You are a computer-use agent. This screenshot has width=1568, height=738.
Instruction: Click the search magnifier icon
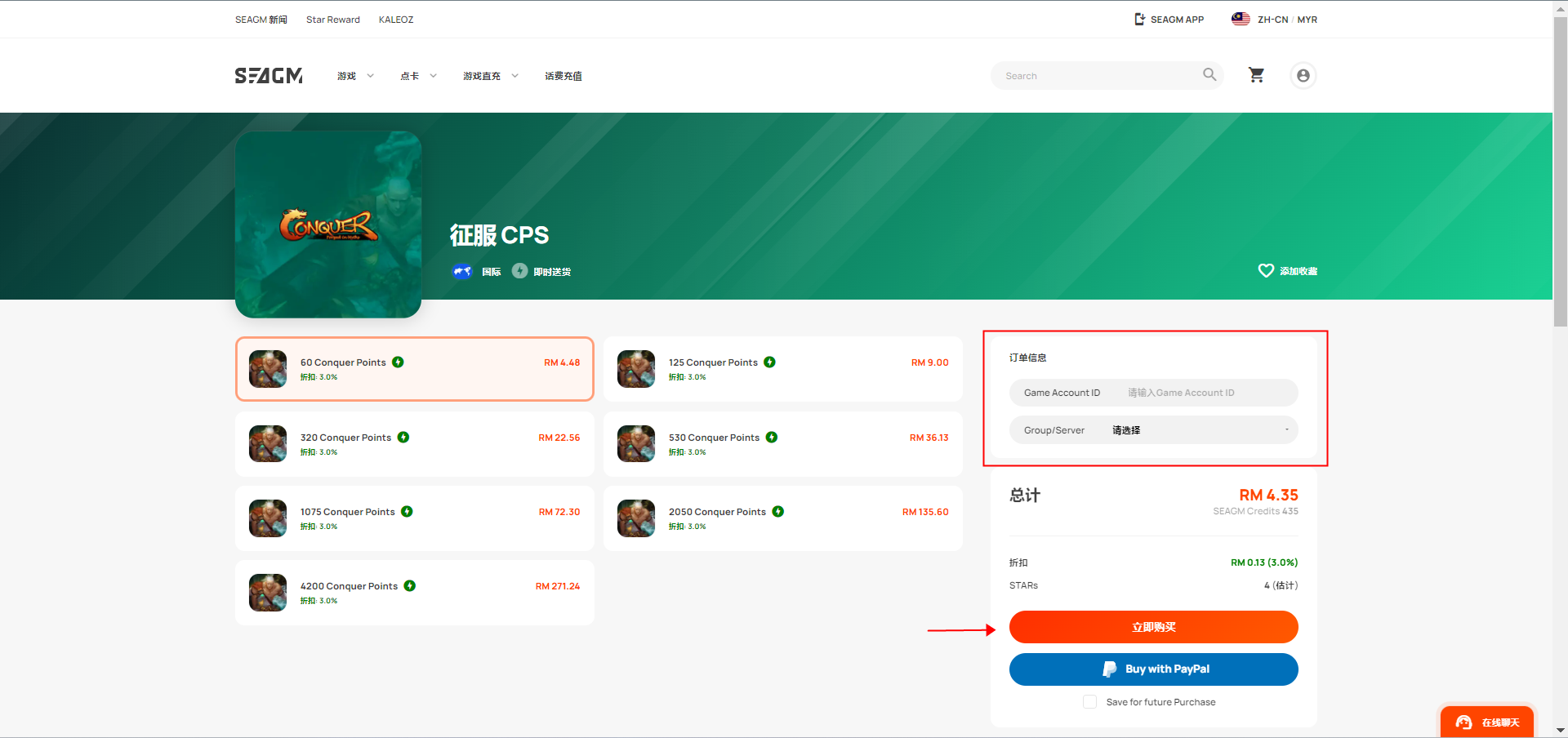1209,75
